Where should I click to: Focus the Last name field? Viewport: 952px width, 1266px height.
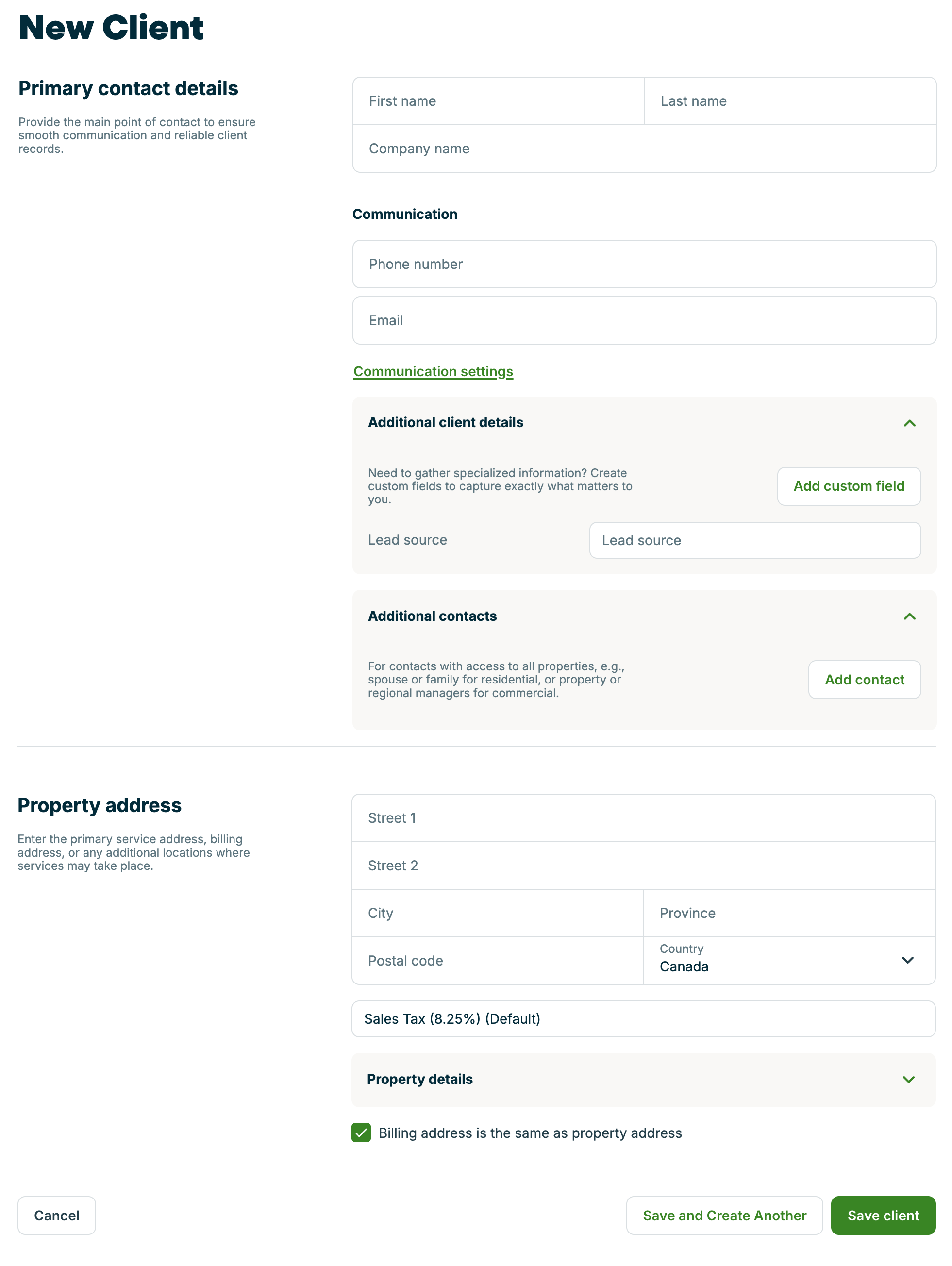pyautogui.click(x=790, y=101)
